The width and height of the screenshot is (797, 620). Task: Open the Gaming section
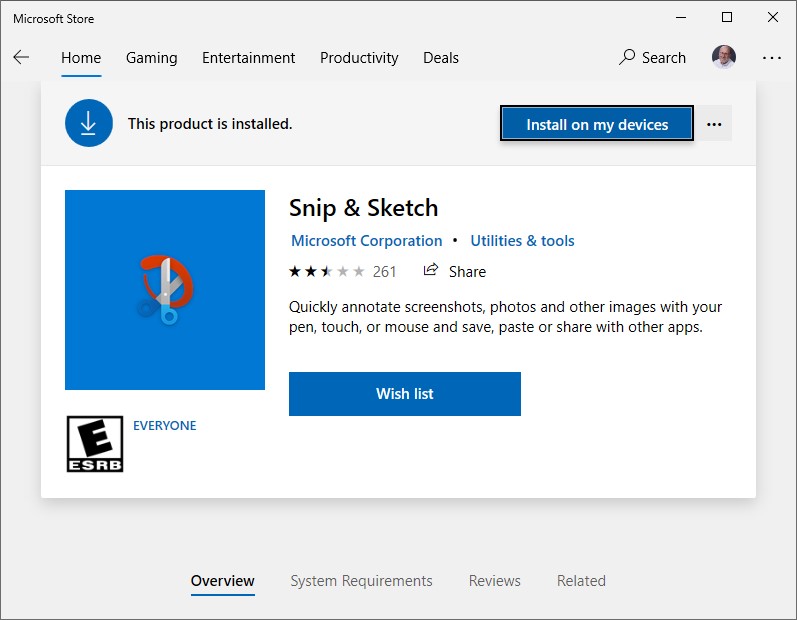[151, 58]
